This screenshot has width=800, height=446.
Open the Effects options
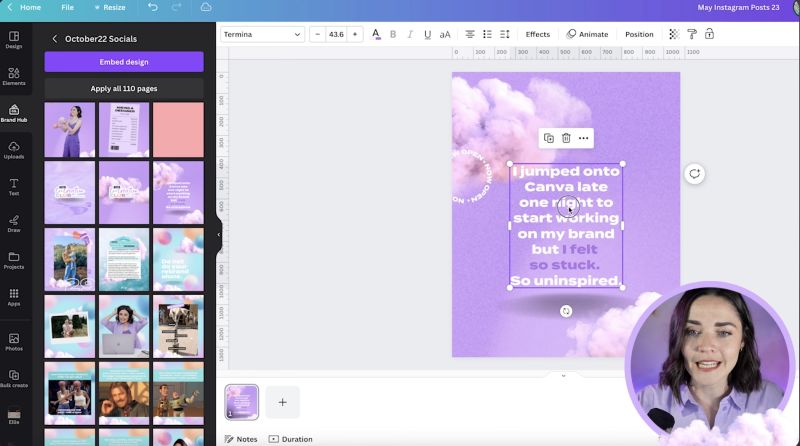click(x=538, y=34)
